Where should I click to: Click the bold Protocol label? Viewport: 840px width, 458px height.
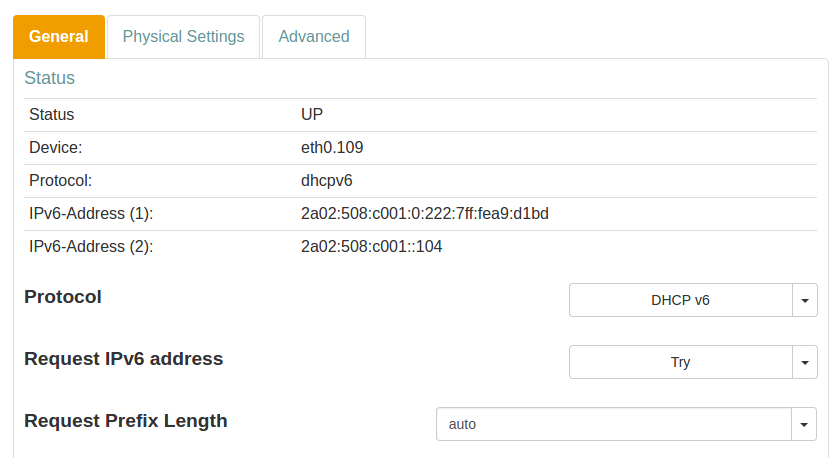point(63,297)
